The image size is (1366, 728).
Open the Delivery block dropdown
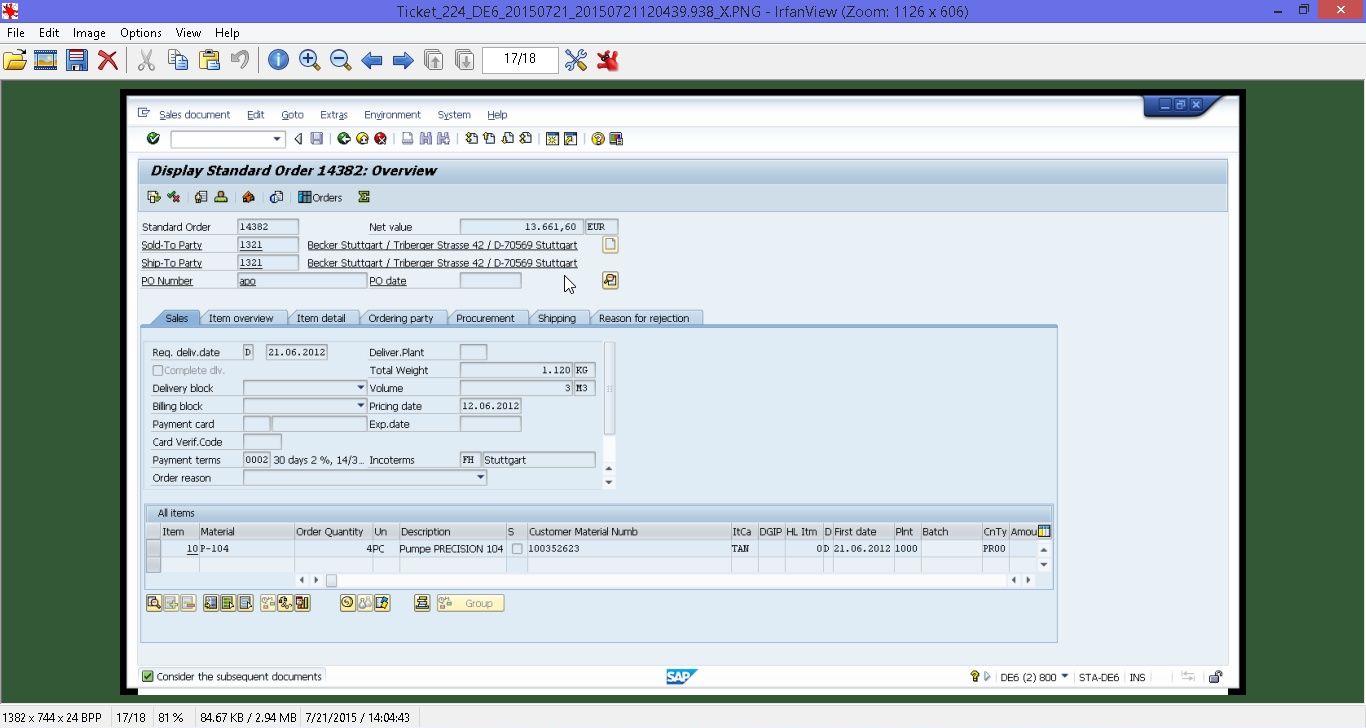point(361,388)
